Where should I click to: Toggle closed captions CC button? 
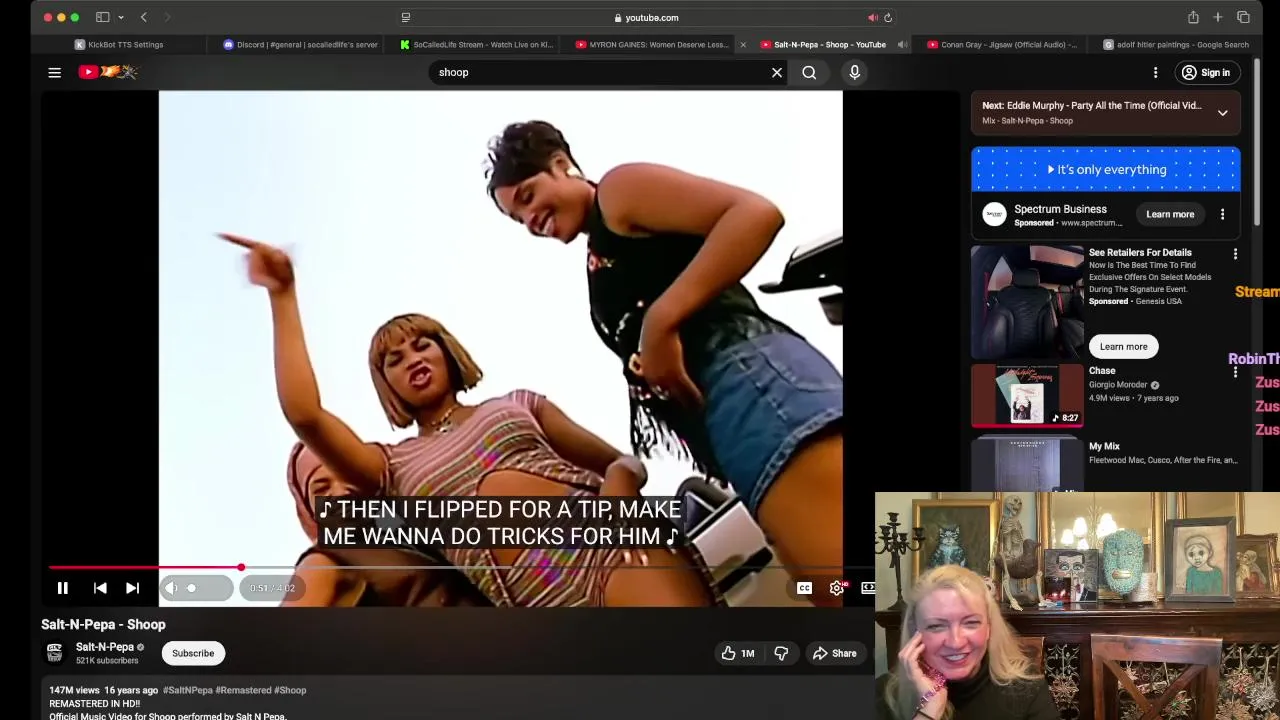pos(804,588)
